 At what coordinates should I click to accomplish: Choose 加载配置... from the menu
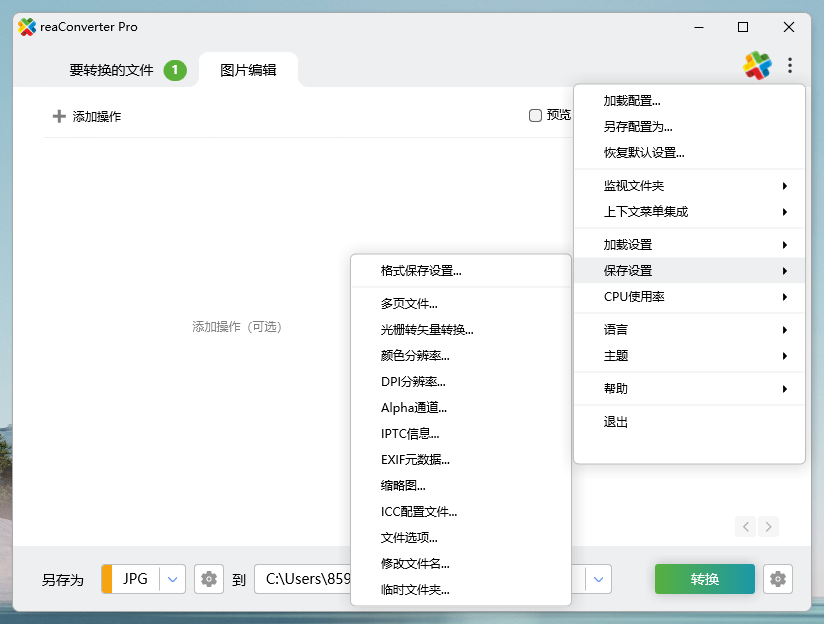coord(689,100)
